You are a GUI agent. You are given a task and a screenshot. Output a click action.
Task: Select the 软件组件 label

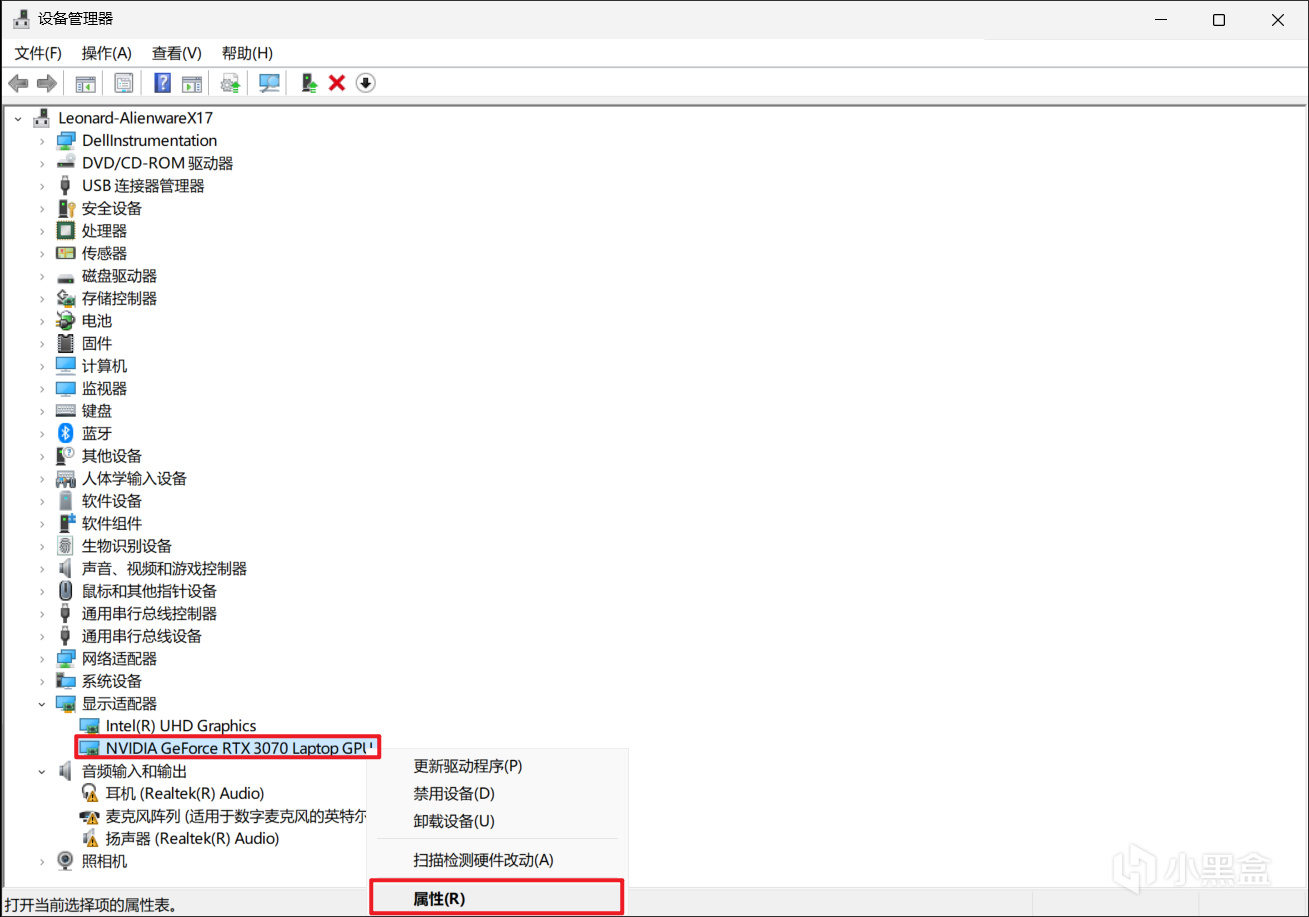point(112,523)
